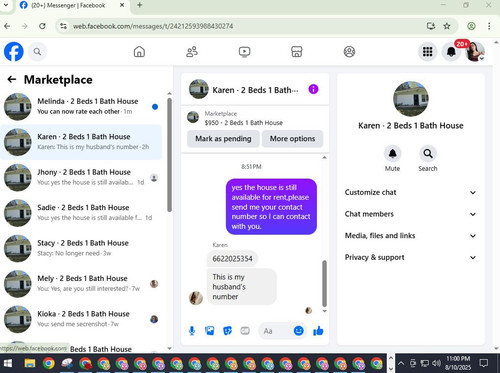Image resolution: width=500 pixels, height=373 pixels.
Task: Search in conversation via magnifier icon
Action: [x=428, y=154]
